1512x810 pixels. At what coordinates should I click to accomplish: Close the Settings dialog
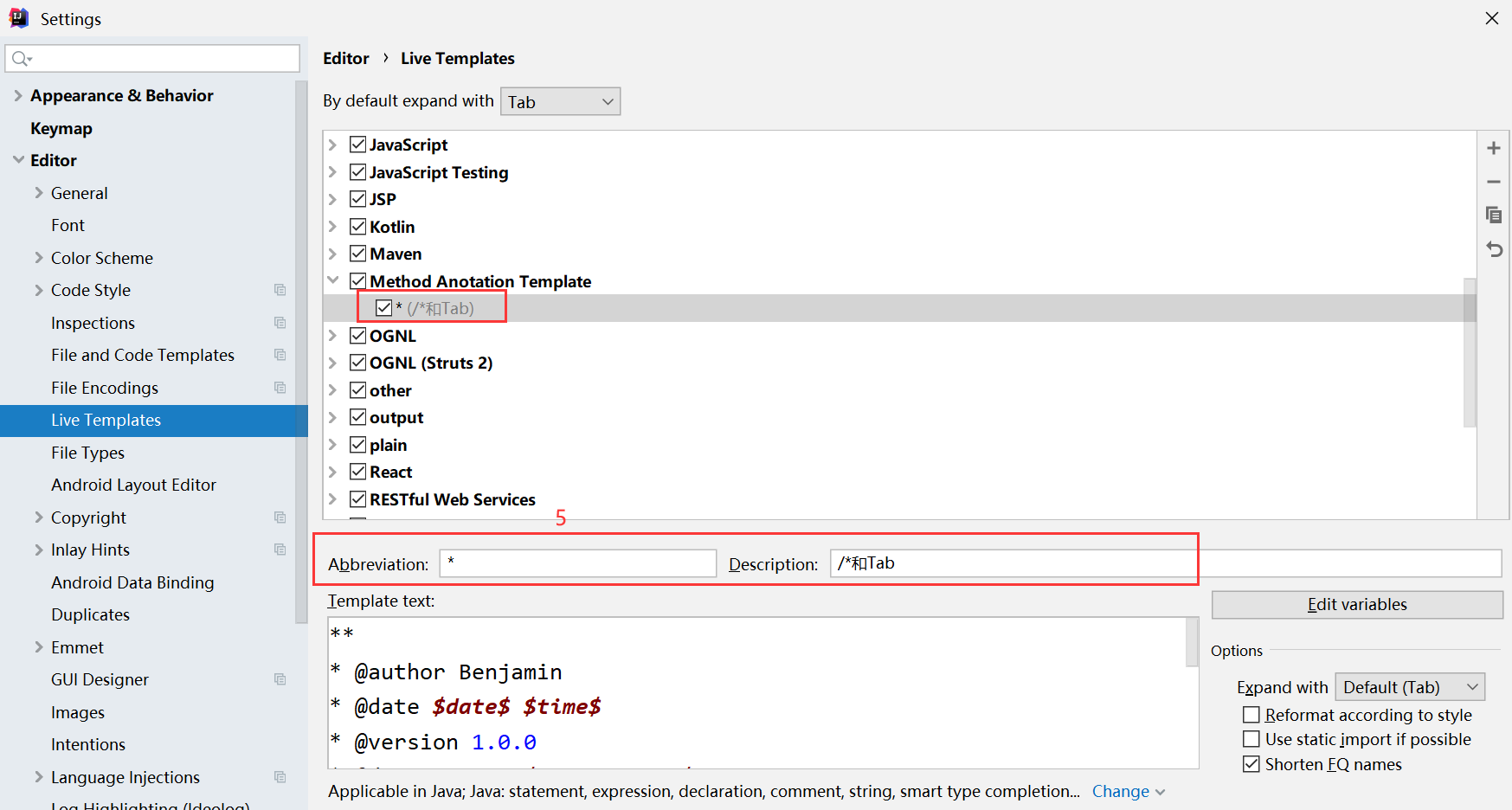coord(1492,18)
